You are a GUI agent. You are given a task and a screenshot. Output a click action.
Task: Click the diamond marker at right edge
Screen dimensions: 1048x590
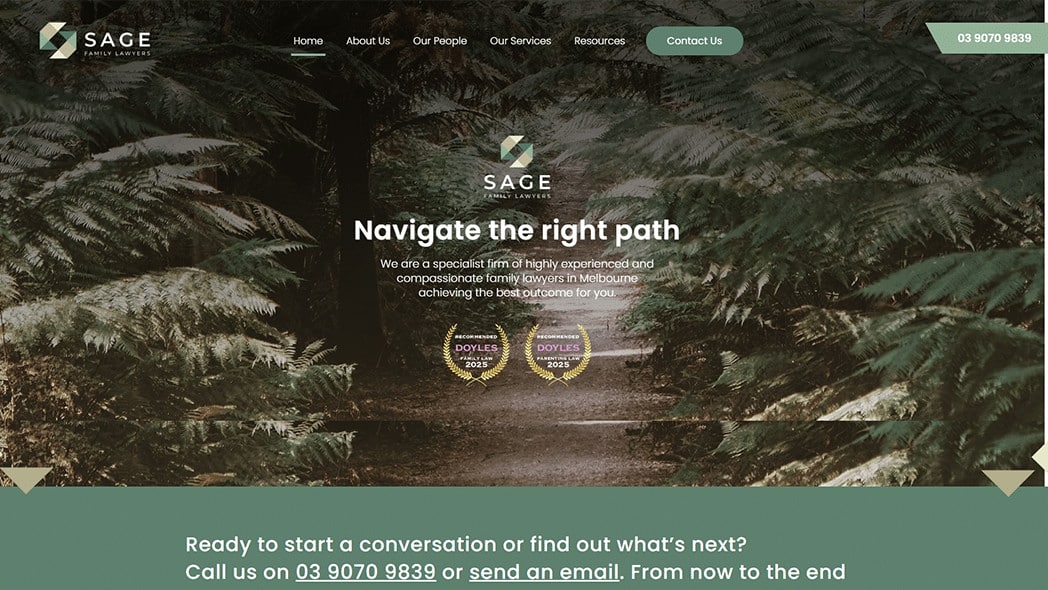click(x=1040, y=458)
